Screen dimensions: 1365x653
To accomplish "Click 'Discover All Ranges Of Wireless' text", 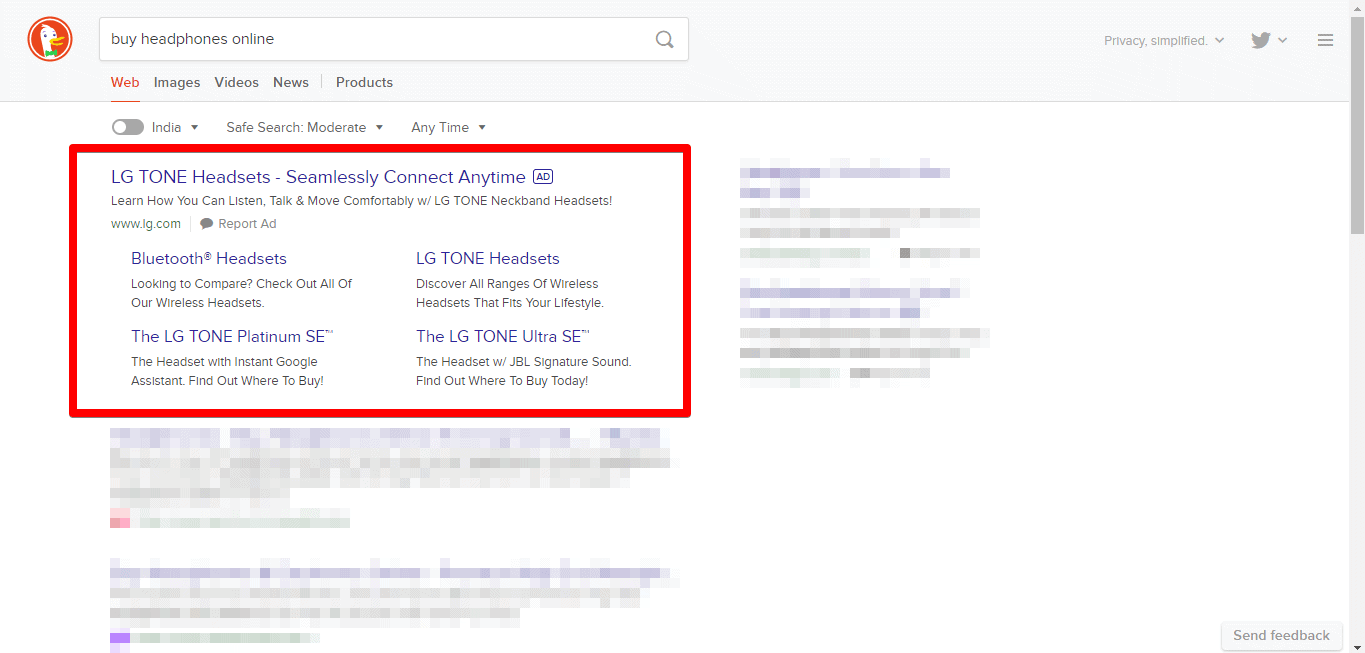I will point(507,284).
